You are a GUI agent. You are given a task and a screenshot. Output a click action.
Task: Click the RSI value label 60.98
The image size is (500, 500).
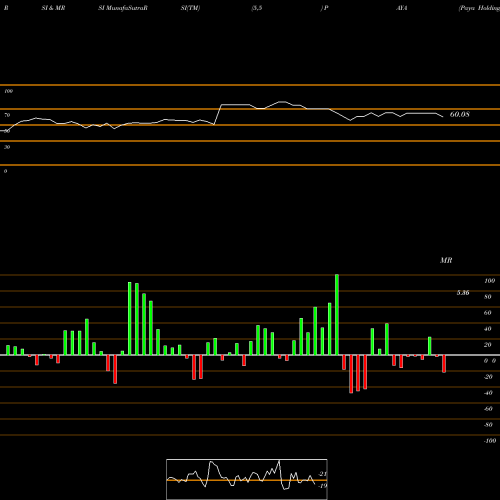coord(460,114)
